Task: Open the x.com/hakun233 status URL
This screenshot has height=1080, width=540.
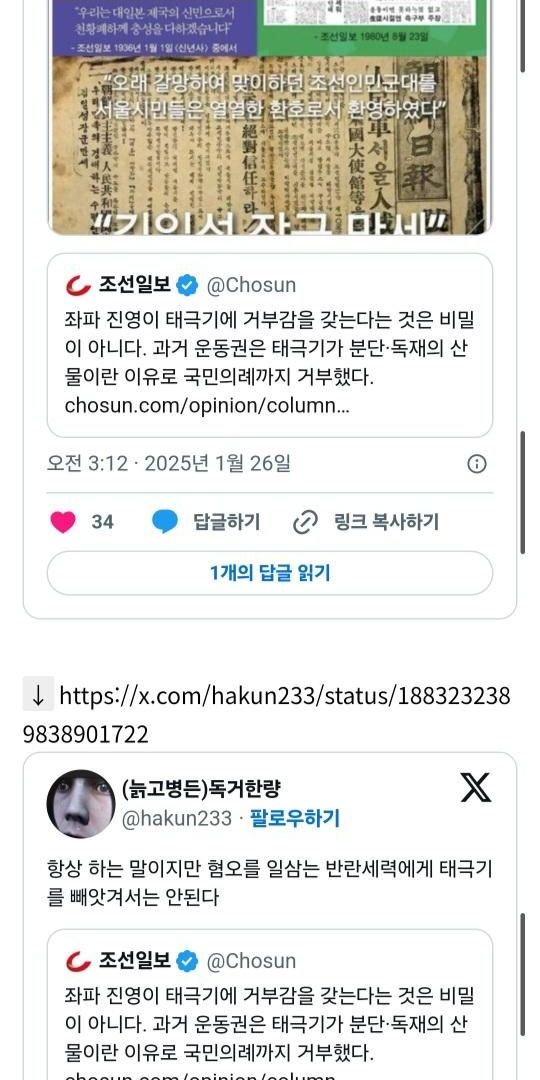Action: click(267, 715)
